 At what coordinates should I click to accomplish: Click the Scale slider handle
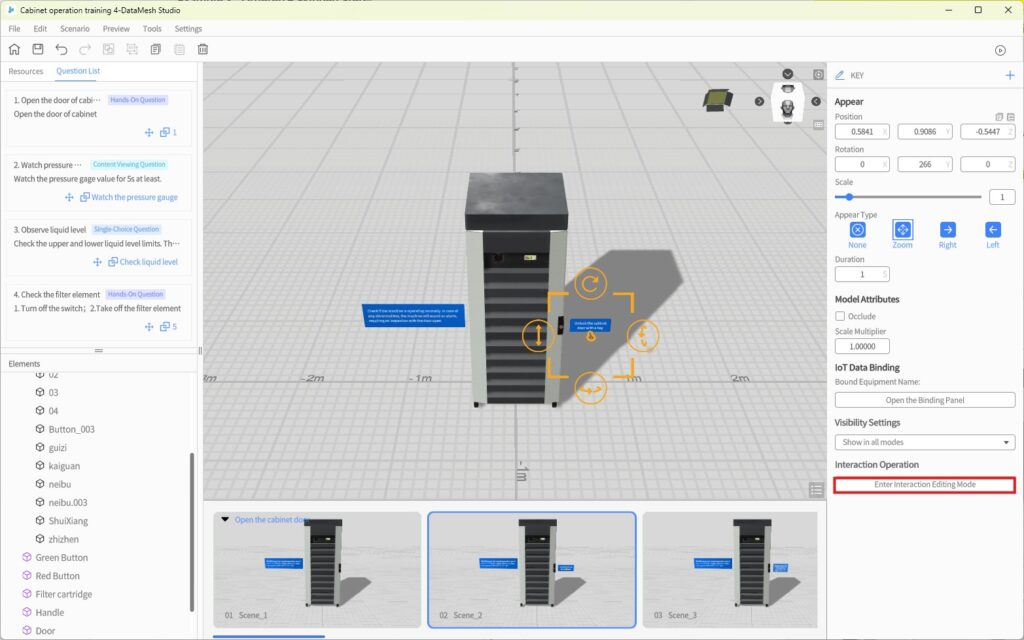[x=850, y=197]
